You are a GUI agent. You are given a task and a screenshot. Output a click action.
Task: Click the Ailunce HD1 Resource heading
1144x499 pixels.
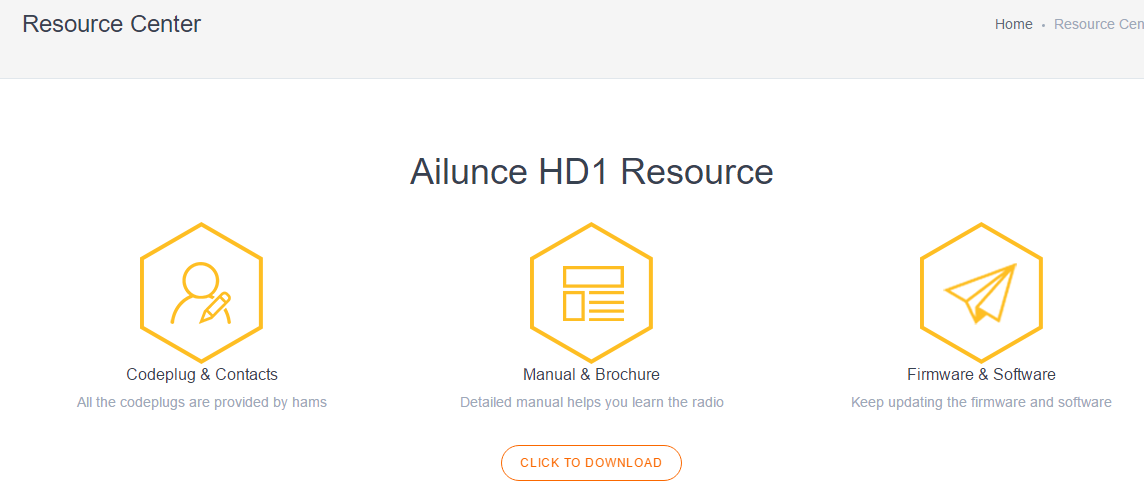[x=591, y=172]
